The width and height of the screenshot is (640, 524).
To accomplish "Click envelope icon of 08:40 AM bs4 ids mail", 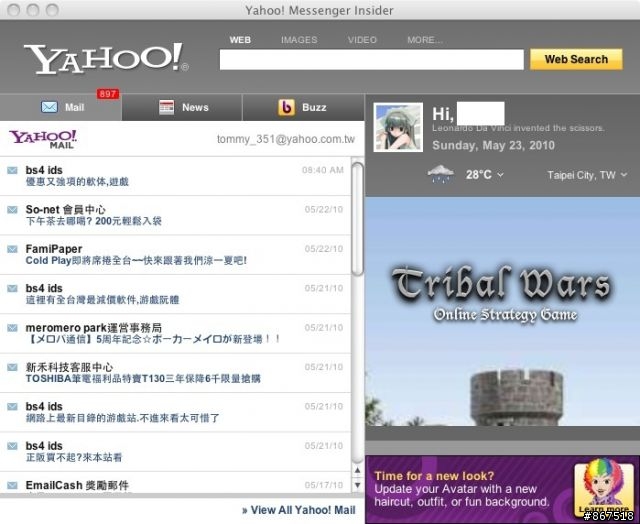I will pyautogui.click(x=12, y=170).
